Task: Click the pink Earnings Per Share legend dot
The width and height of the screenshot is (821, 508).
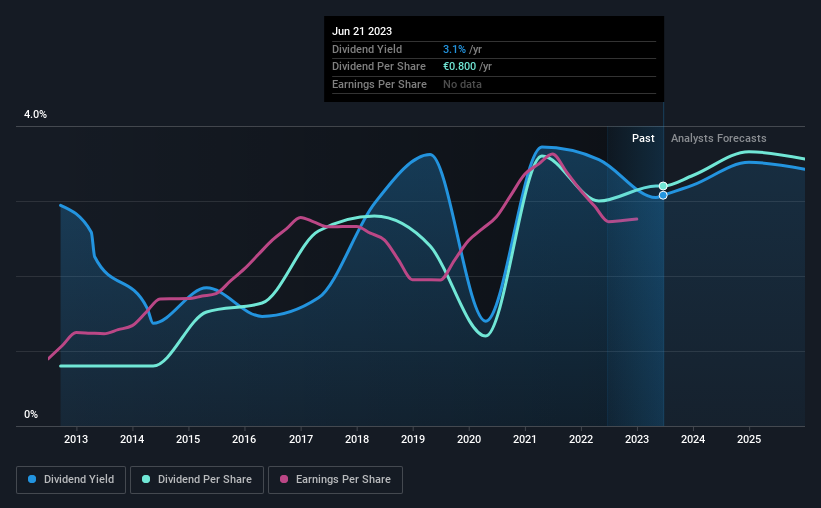Action: pyautogui.click(x=284, y=479)
